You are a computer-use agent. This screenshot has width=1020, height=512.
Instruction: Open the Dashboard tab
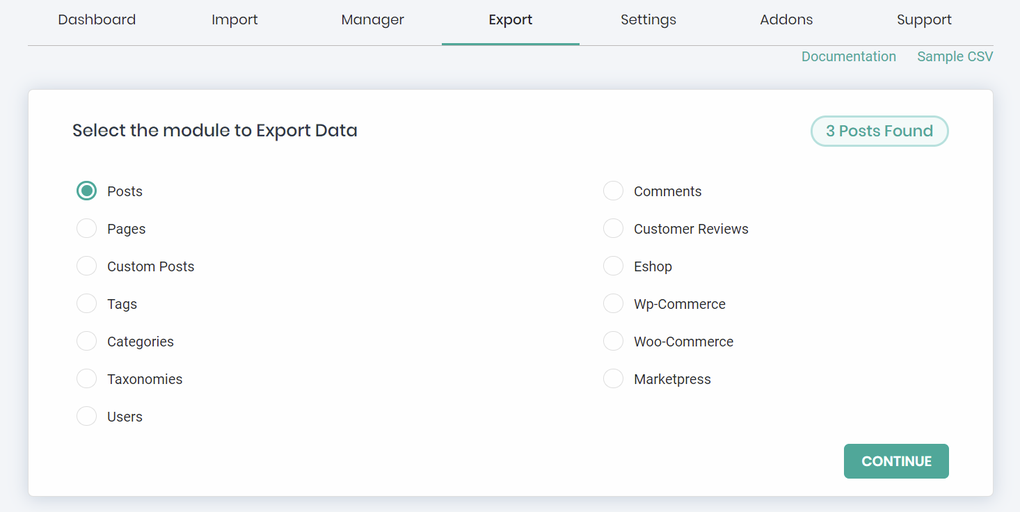(97, 20)
